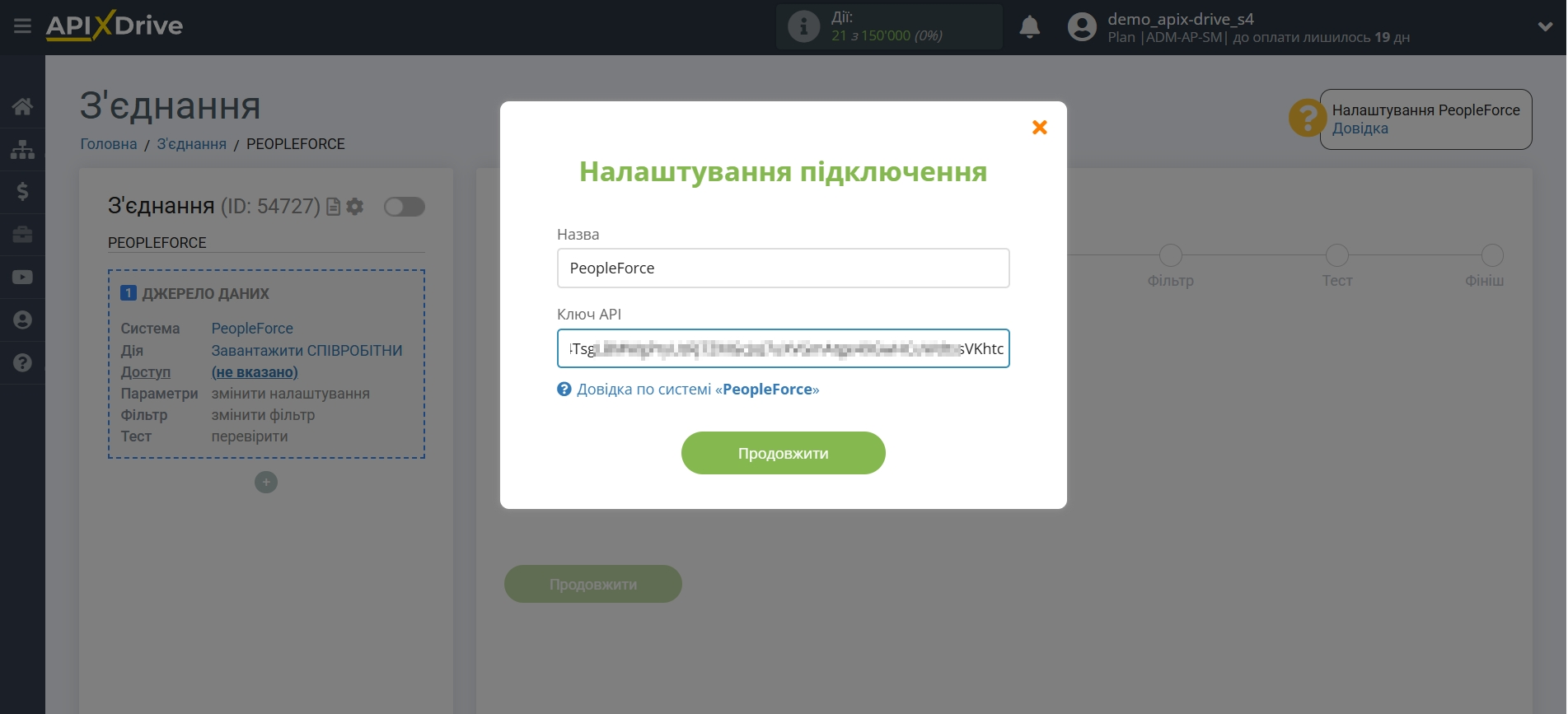Open the PeopleForce system link
This screenshot has width=1568, height=714.
(x=252, y=329)
